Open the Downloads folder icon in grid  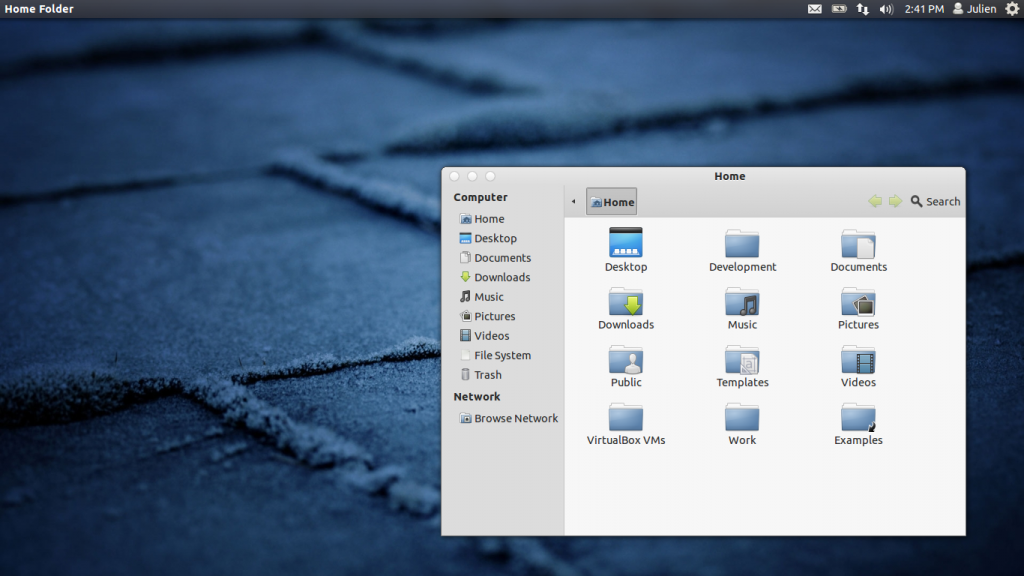626,301
